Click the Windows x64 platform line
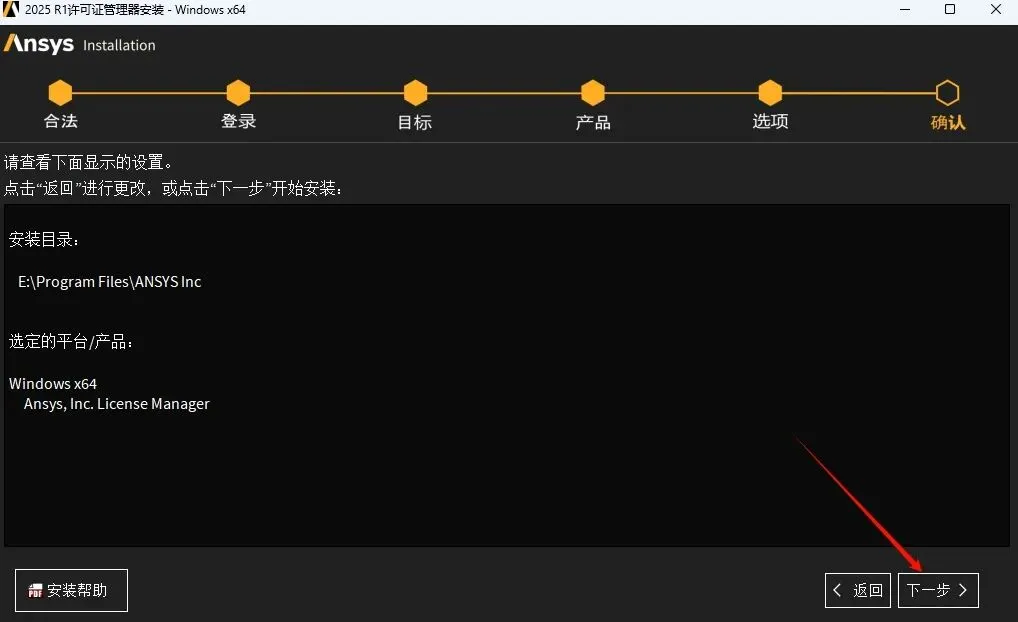Viewport: 1018px width, 622px height. click(53, 384)
